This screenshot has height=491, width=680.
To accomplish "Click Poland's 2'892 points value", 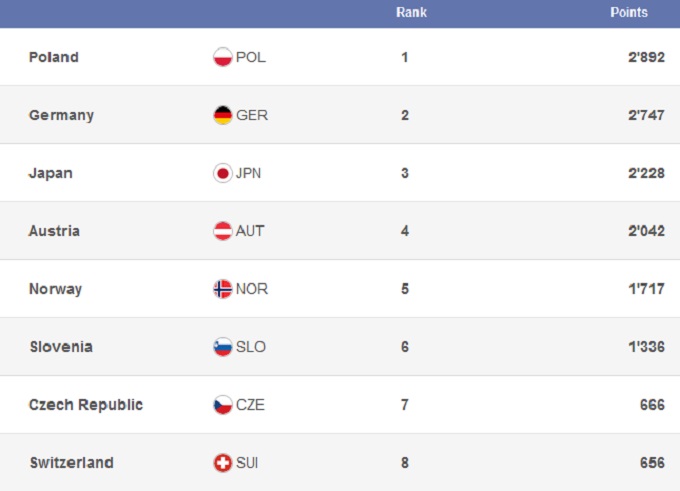I will (646, 57).
